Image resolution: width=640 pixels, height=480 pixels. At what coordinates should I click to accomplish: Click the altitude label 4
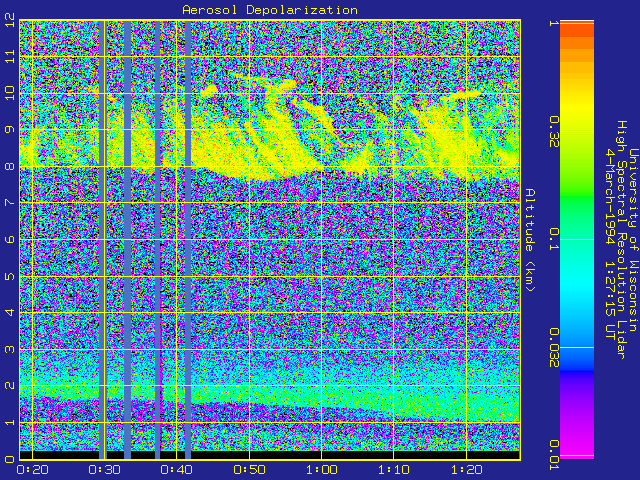click(10, 313)
